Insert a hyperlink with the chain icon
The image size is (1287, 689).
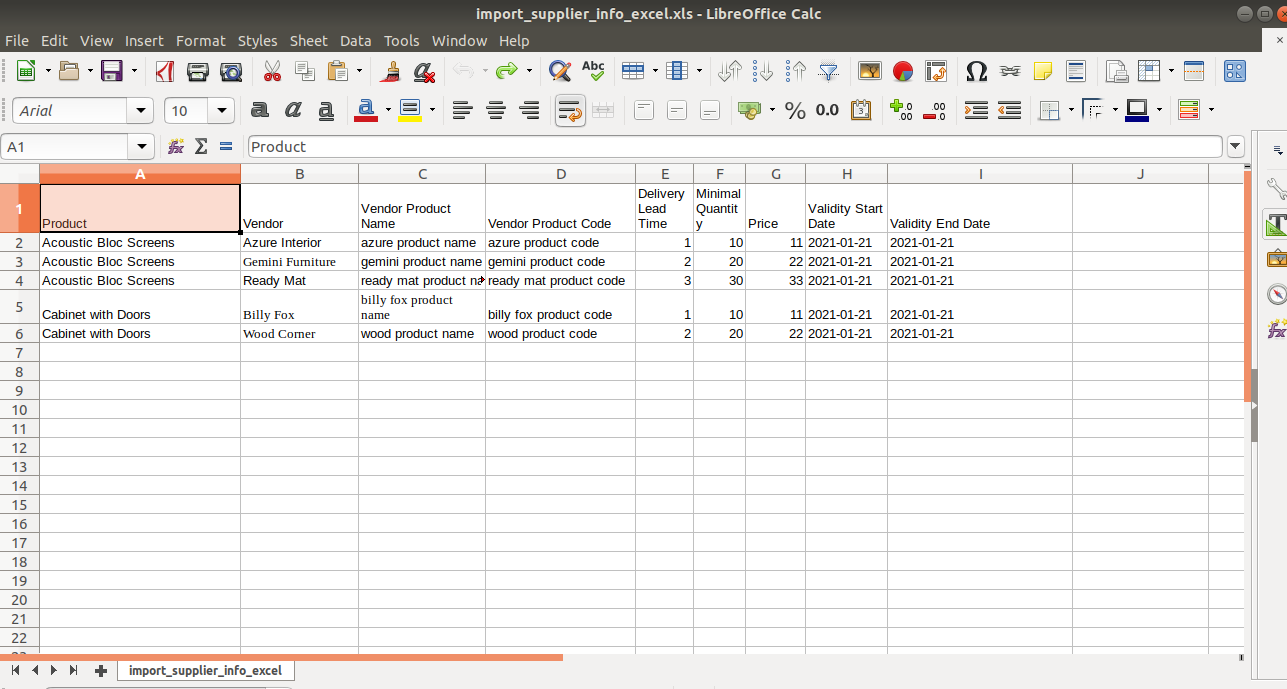coord(1010,71)
